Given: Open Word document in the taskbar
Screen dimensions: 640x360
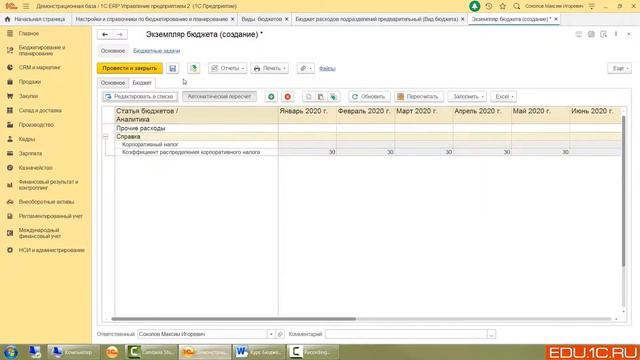Looking at the screenshot, I should (259, 352).
